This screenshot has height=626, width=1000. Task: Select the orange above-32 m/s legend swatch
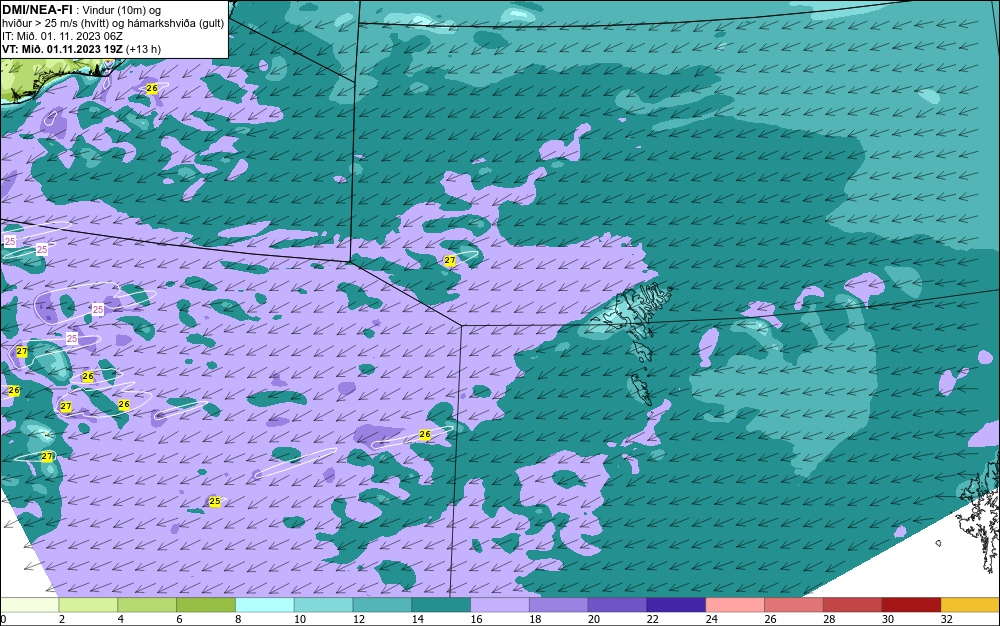(x=970, y=605)
